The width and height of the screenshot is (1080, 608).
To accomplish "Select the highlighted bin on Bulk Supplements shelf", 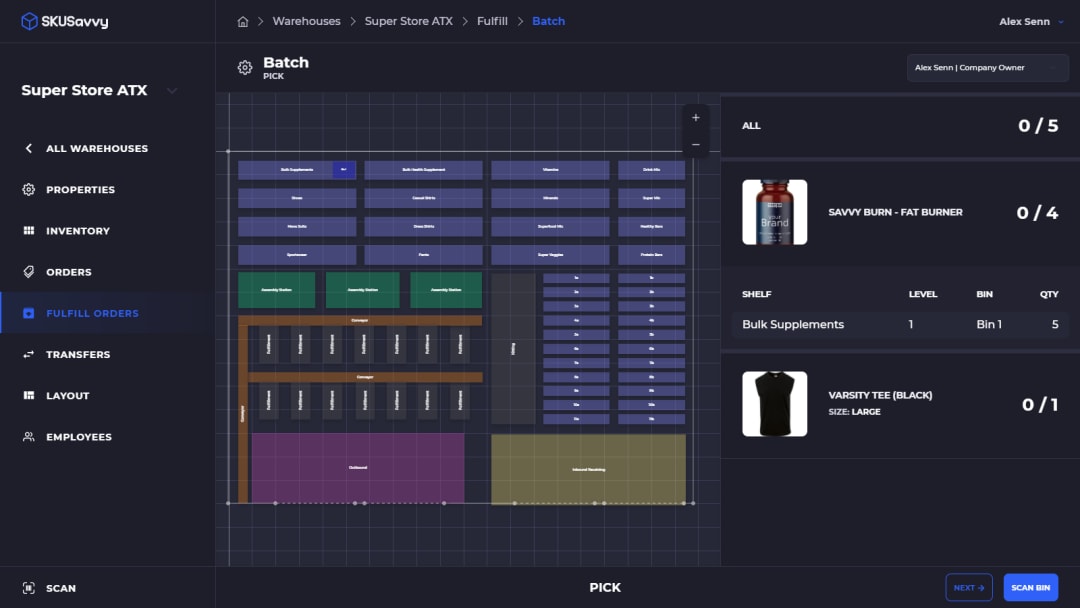I will (x=344, y=169).
